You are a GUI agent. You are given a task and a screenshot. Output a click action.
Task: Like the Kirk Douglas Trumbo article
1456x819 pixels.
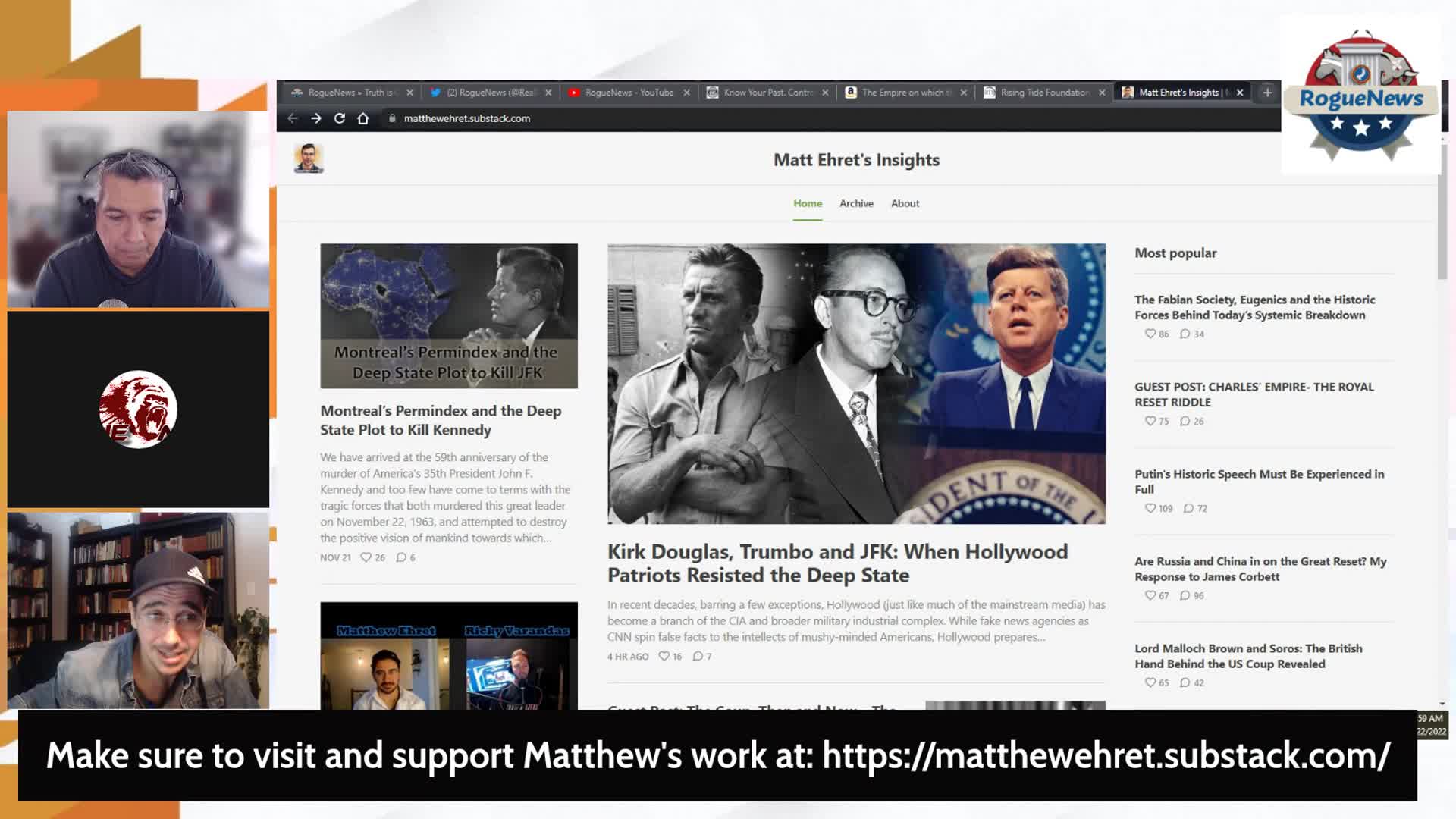click(665, 657)
